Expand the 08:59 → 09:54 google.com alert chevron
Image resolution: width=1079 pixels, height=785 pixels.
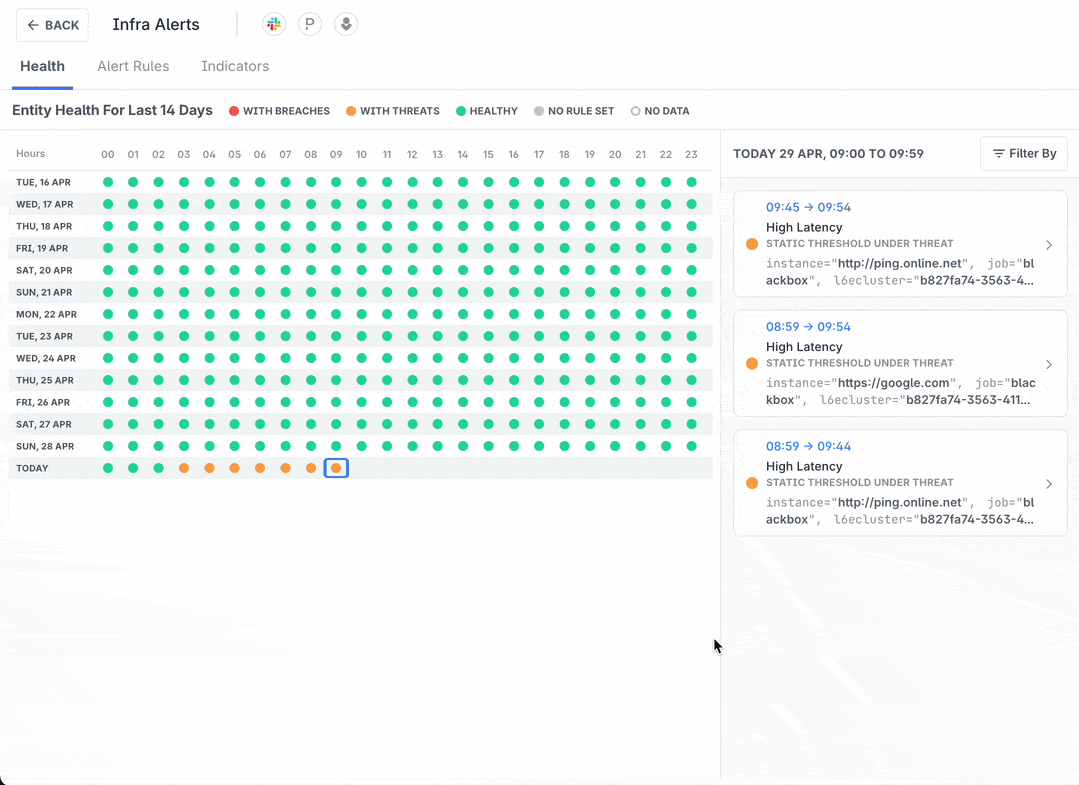1048,364
